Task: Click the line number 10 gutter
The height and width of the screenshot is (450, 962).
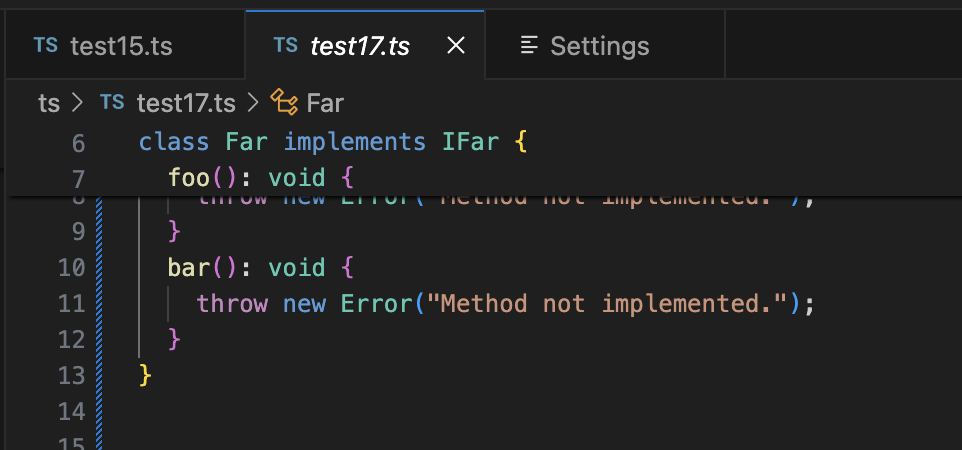Action: point(71,268)
